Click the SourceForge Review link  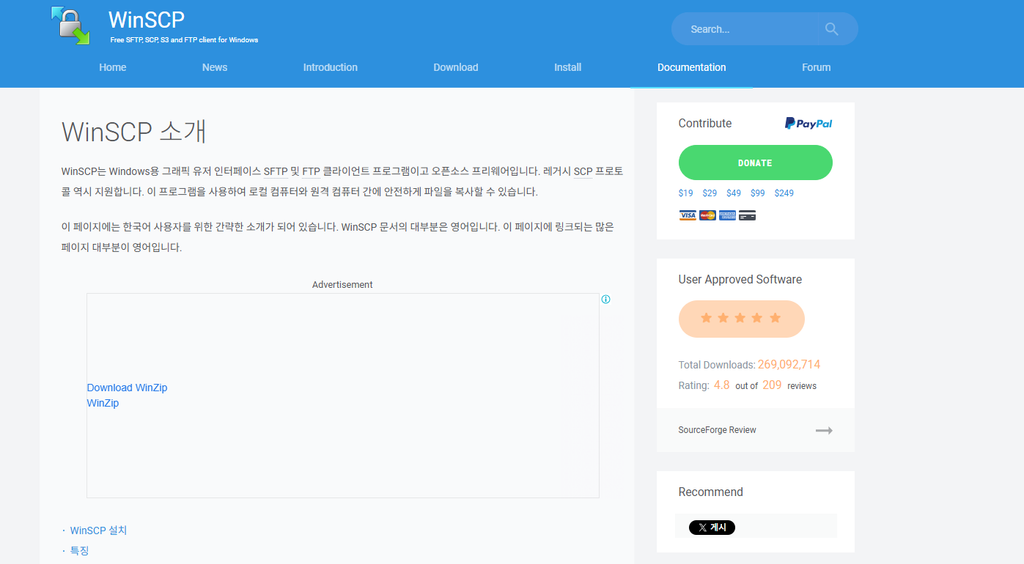tap(716, 430)
